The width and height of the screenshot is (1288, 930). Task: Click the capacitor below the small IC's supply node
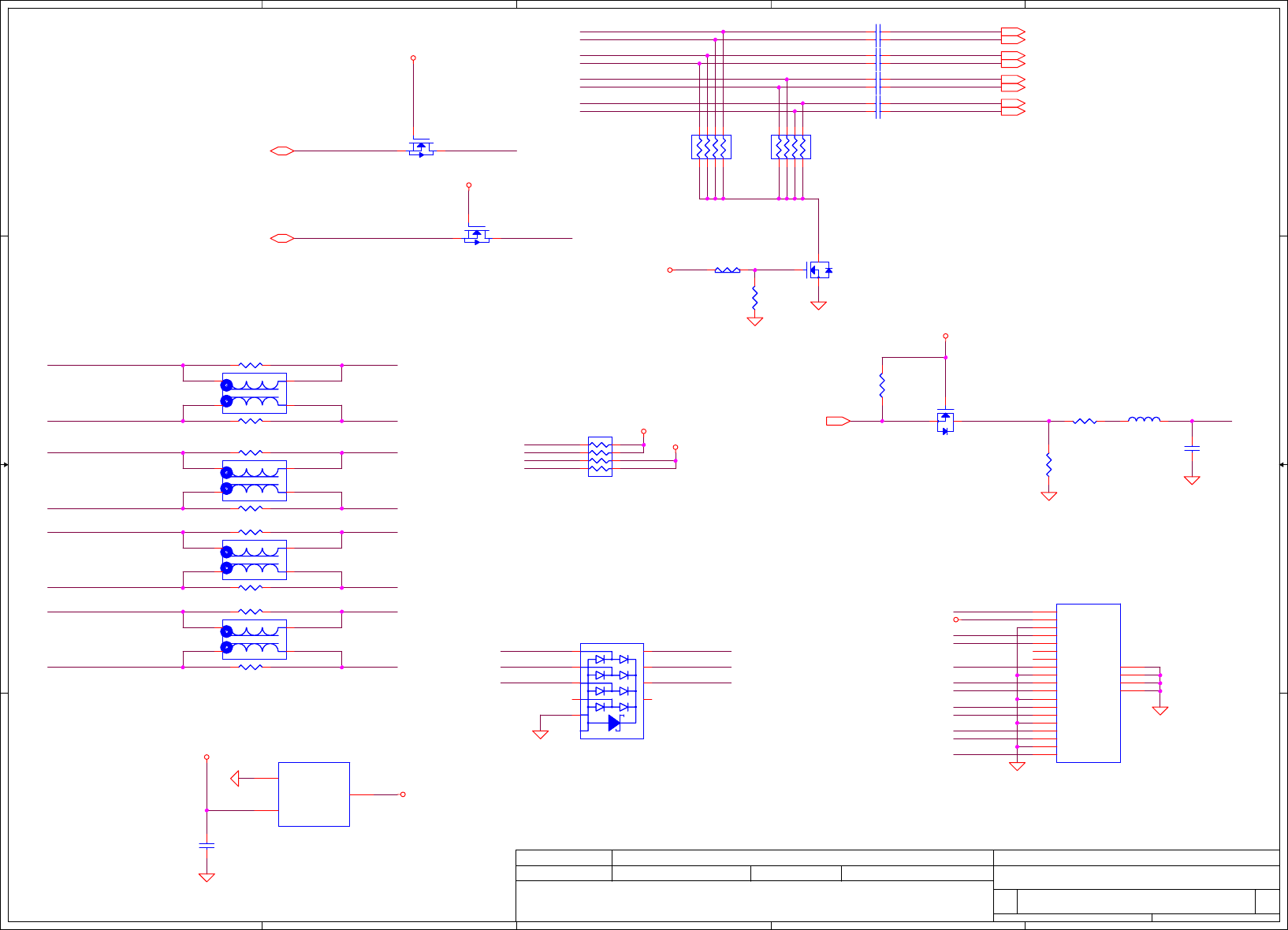[207, 845]
